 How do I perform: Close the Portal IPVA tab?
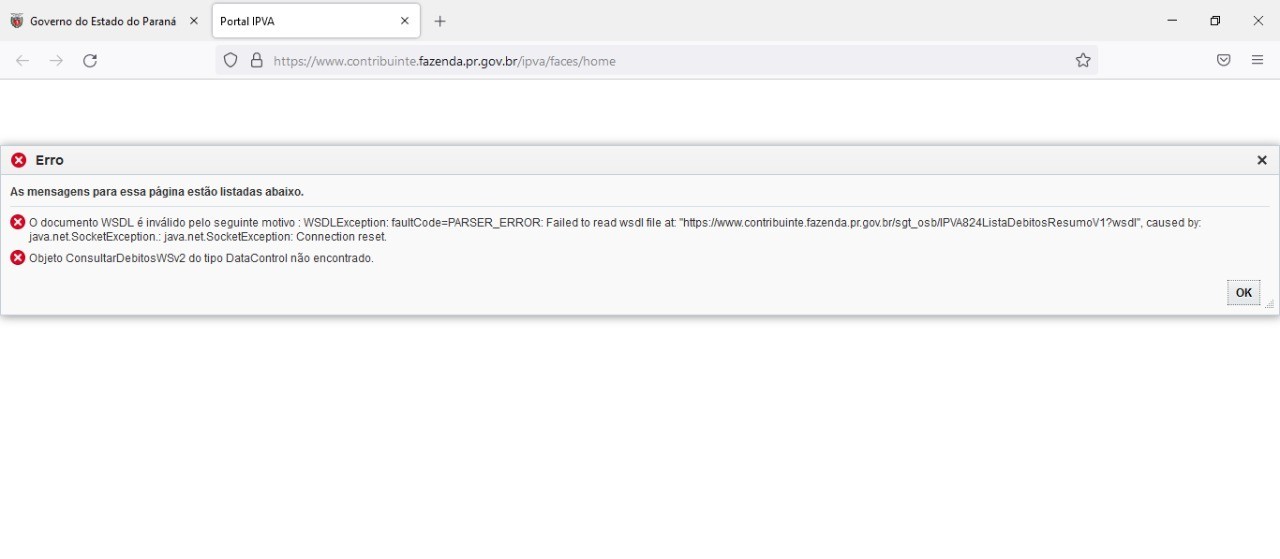coord(405,21)
